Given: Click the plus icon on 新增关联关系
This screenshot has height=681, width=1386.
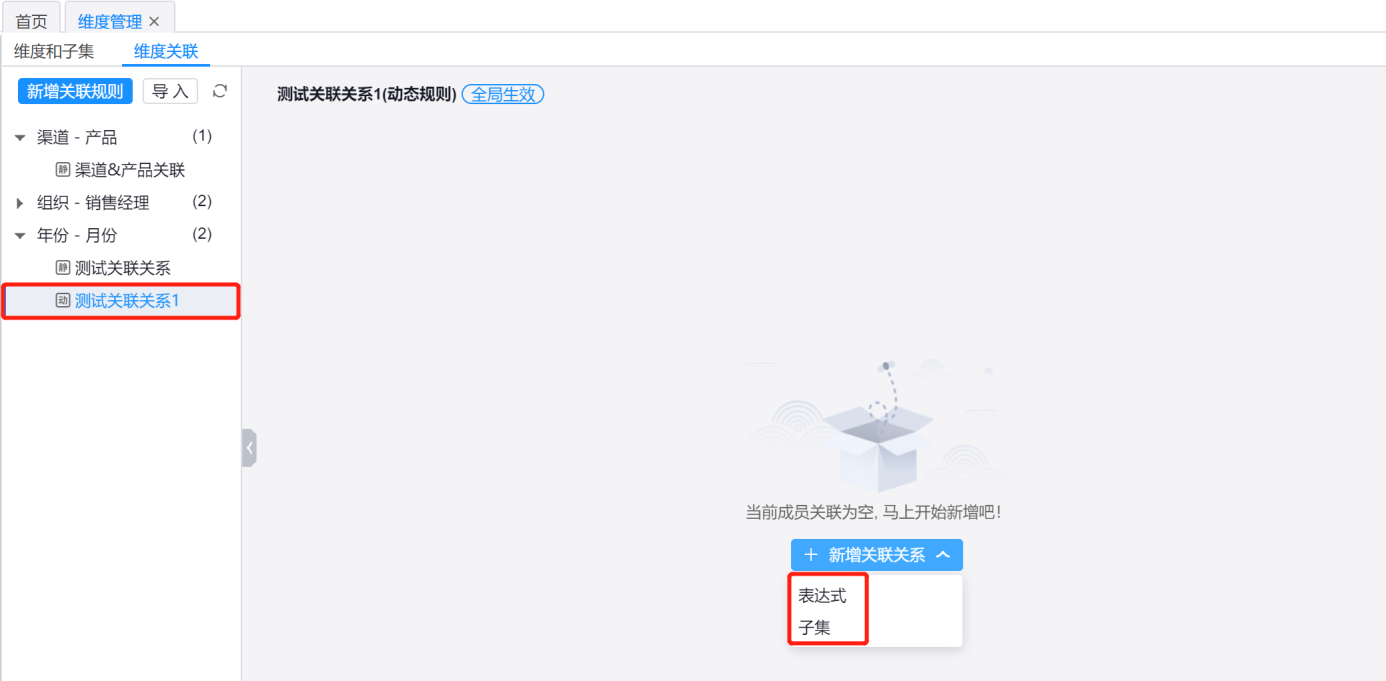Looking at the screenshot, I should pos(811,555).
